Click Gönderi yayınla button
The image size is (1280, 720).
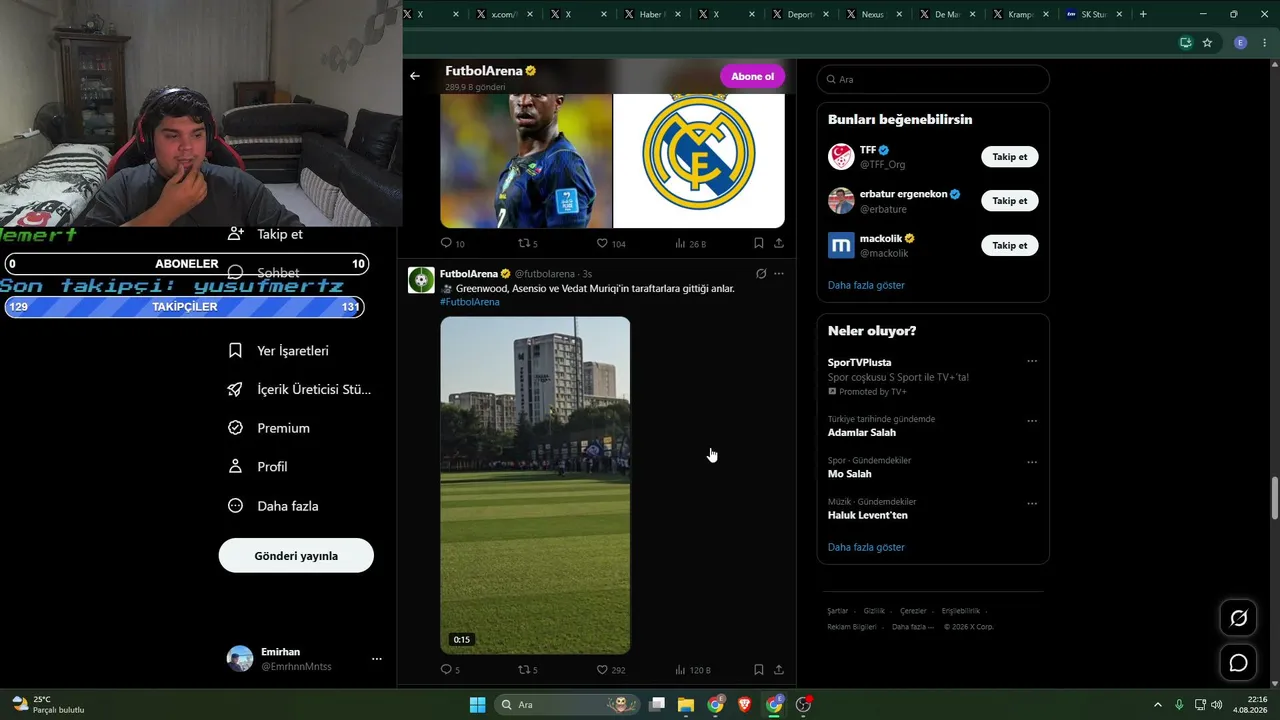coord(296,555)
